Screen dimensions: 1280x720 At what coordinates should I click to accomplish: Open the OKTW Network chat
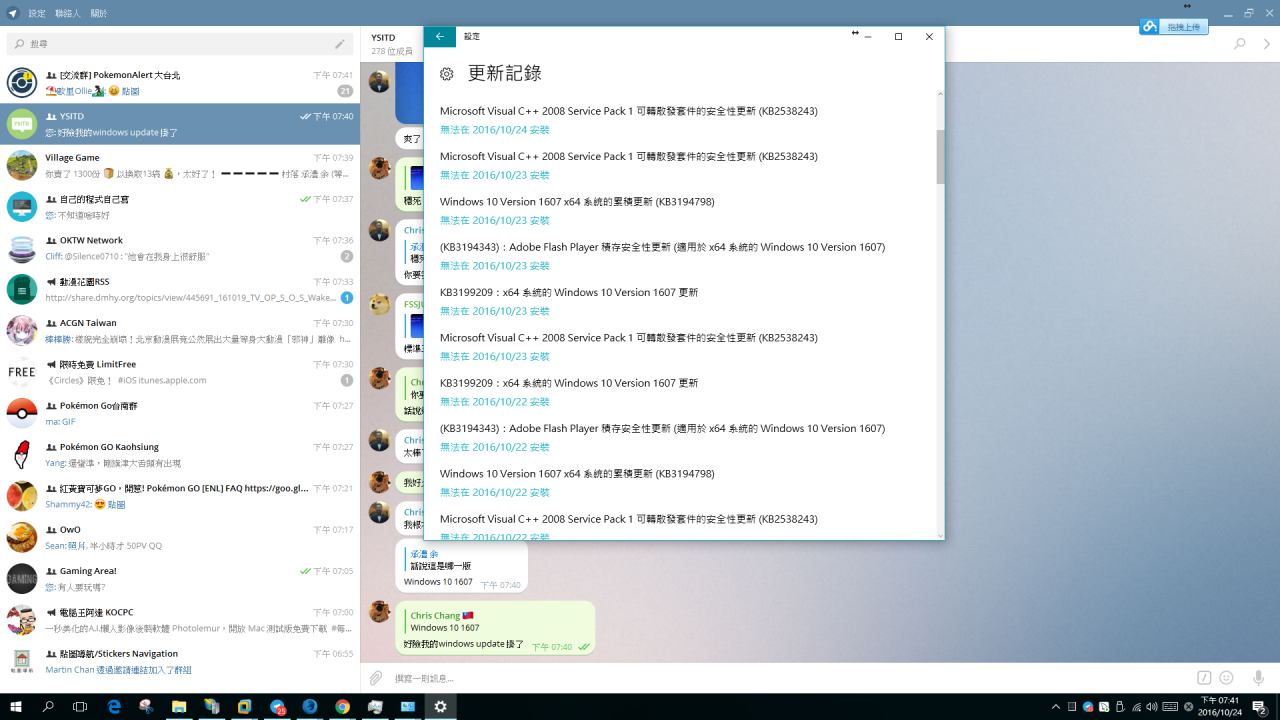pos(180,248)
